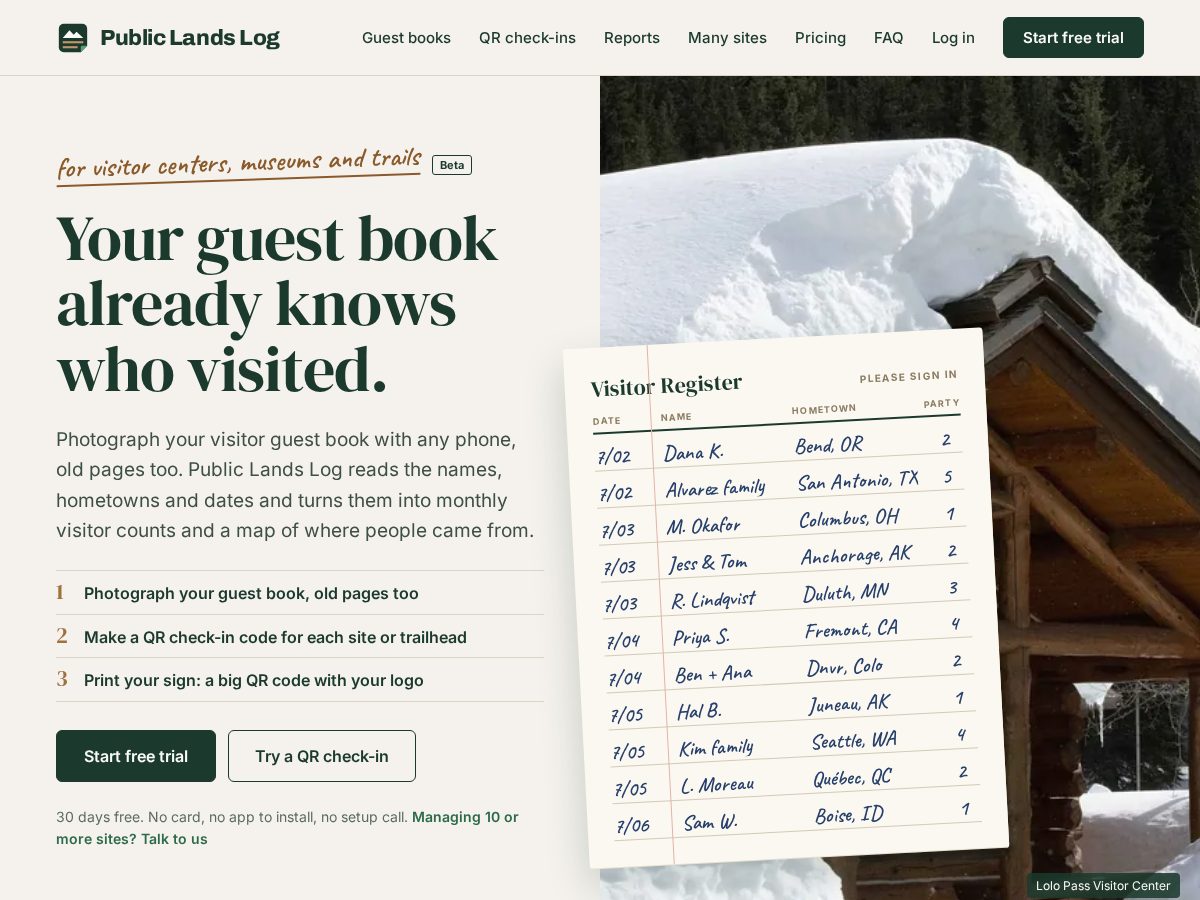
Task: Click Hal B. name in register
Action: tap(699, 711)
